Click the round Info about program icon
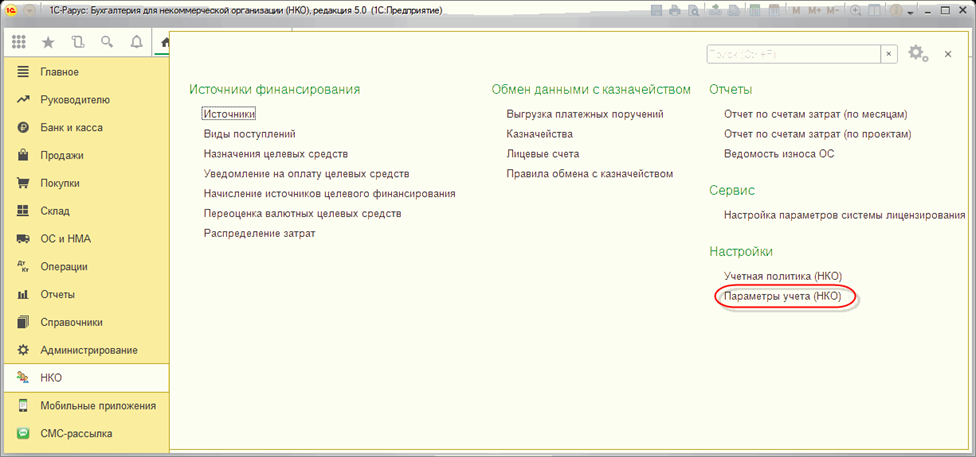Viewport: 976px width, 457px height. click(896, 11)
